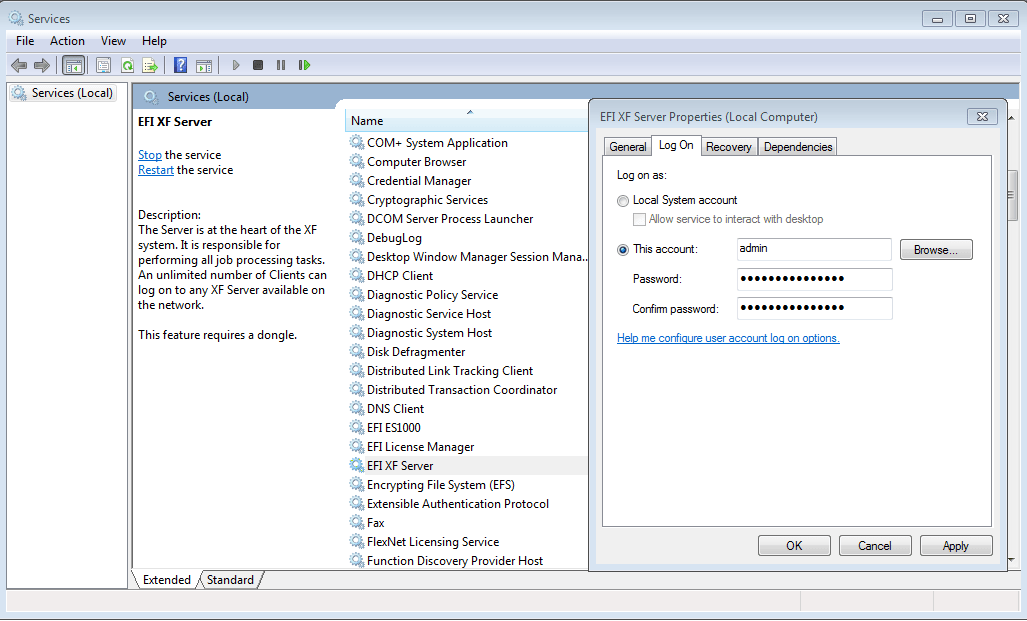The height and width of the screenshot is (621, 1027).
Task: Click the Password field
Action: (814, 279)
